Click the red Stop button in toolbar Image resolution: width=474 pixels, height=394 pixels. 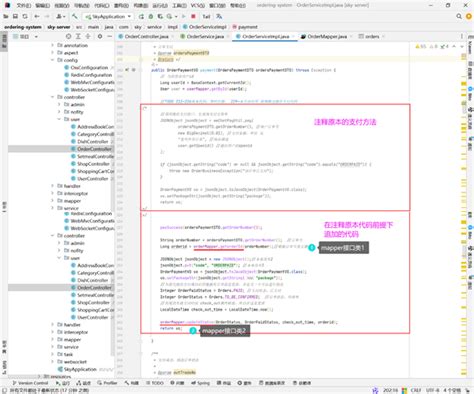(x=193, y=16)
